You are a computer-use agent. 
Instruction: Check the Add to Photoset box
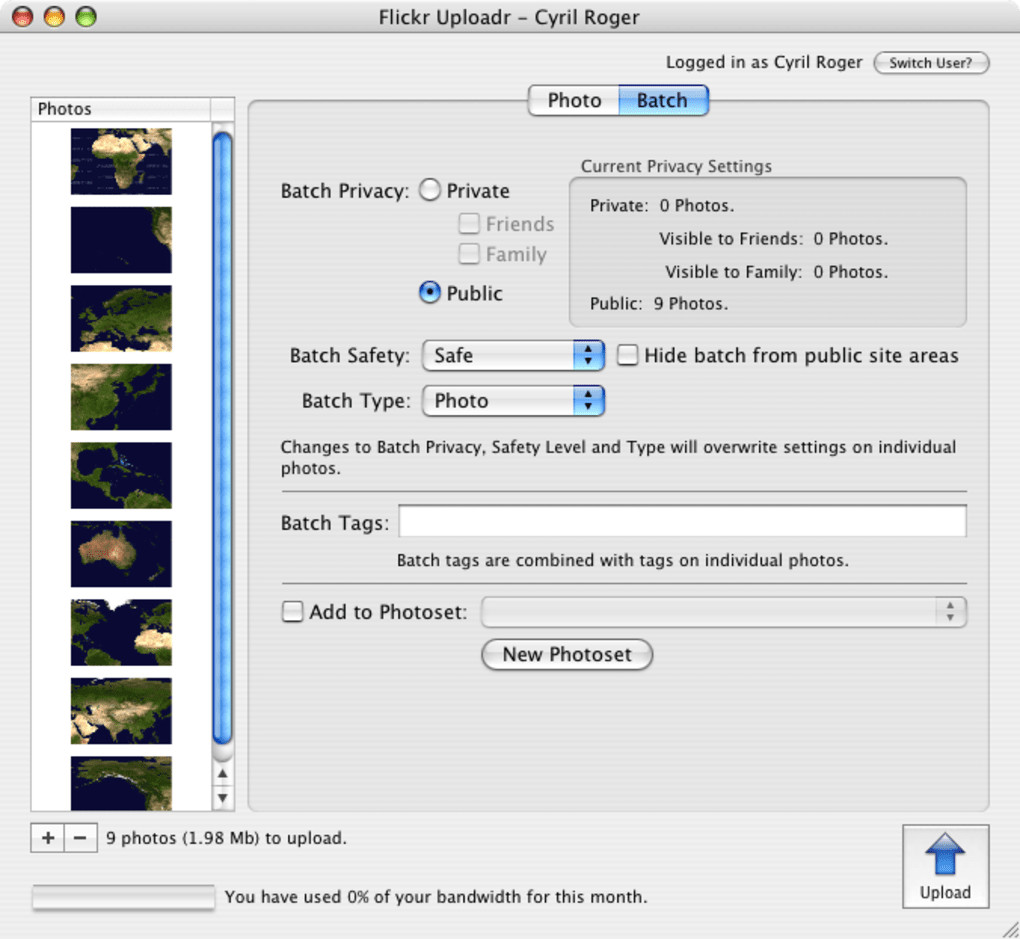coord(292,612)
